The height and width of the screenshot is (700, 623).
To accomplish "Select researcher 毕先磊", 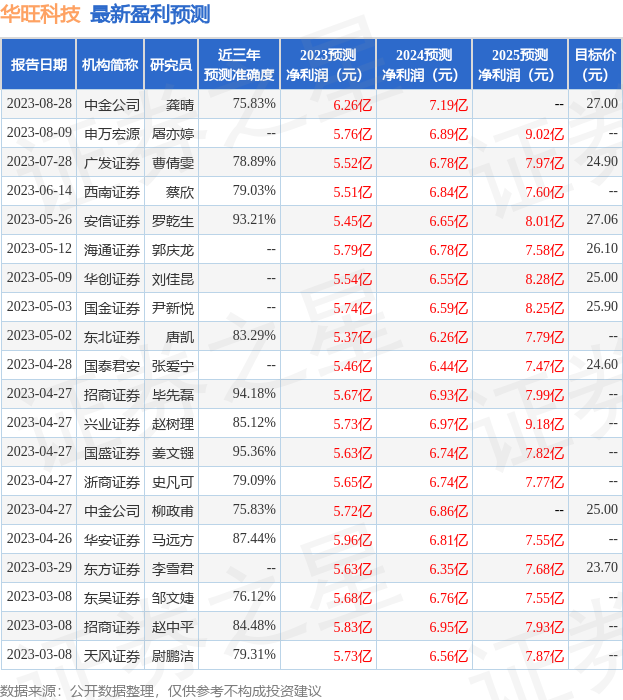I will point(173,395).
